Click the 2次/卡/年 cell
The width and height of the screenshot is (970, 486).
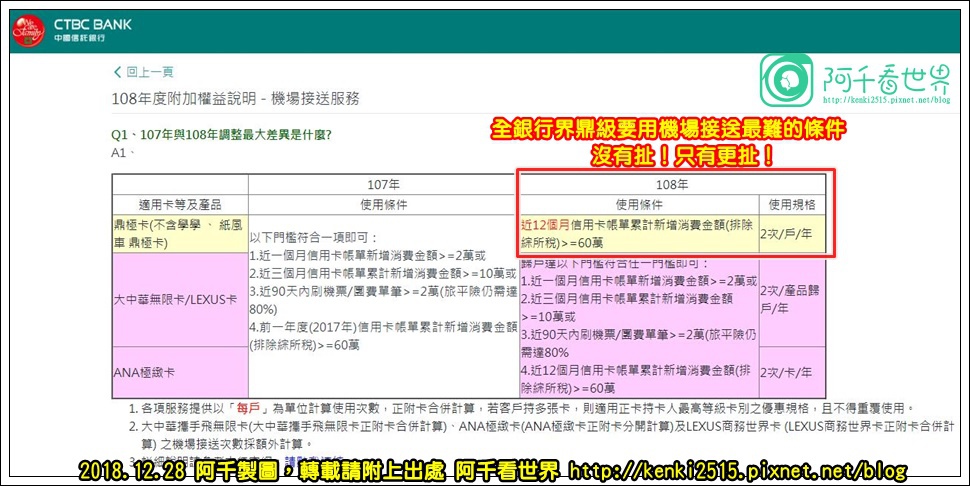click(792, 372)
